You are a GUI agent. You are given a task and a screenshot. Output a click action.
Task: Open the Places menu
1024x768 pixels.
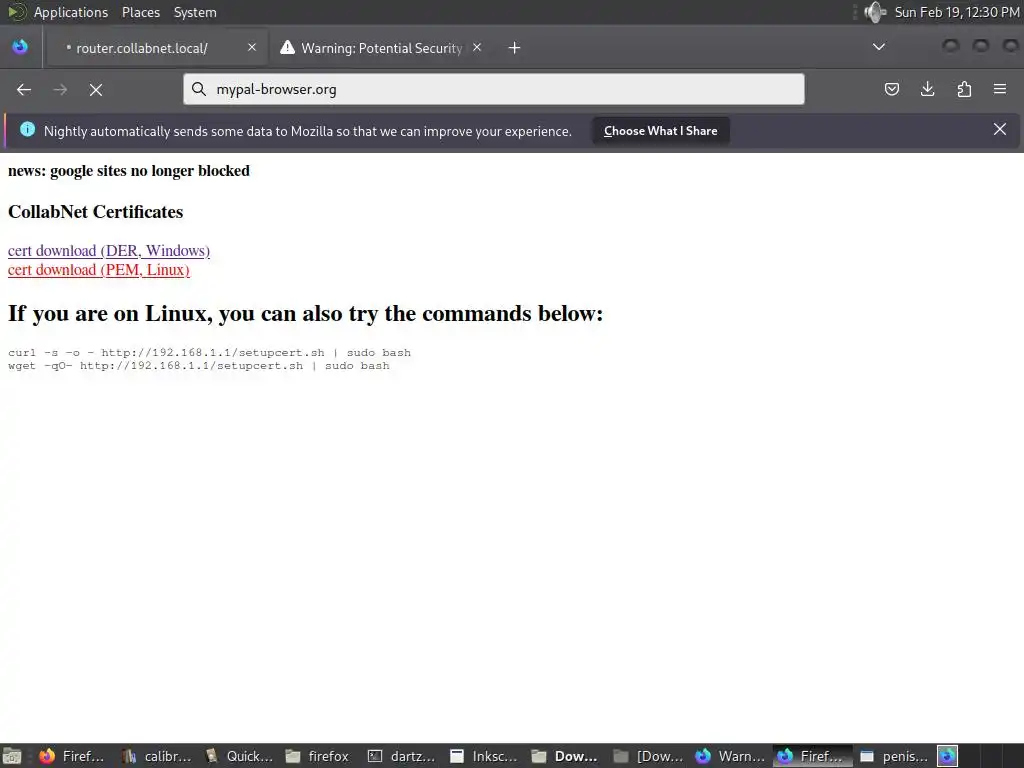pyautogui.click(x=141, y=12)
